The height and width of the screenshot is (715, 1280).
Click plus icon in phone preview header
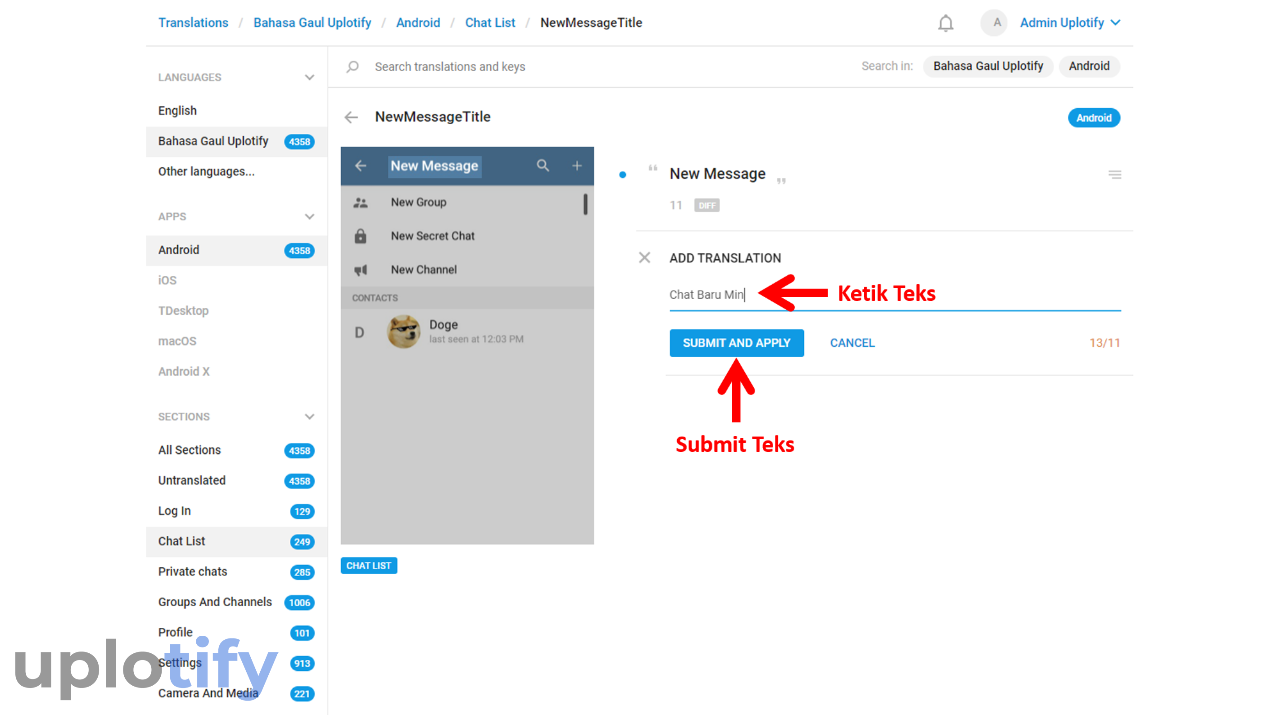(577, 166)
